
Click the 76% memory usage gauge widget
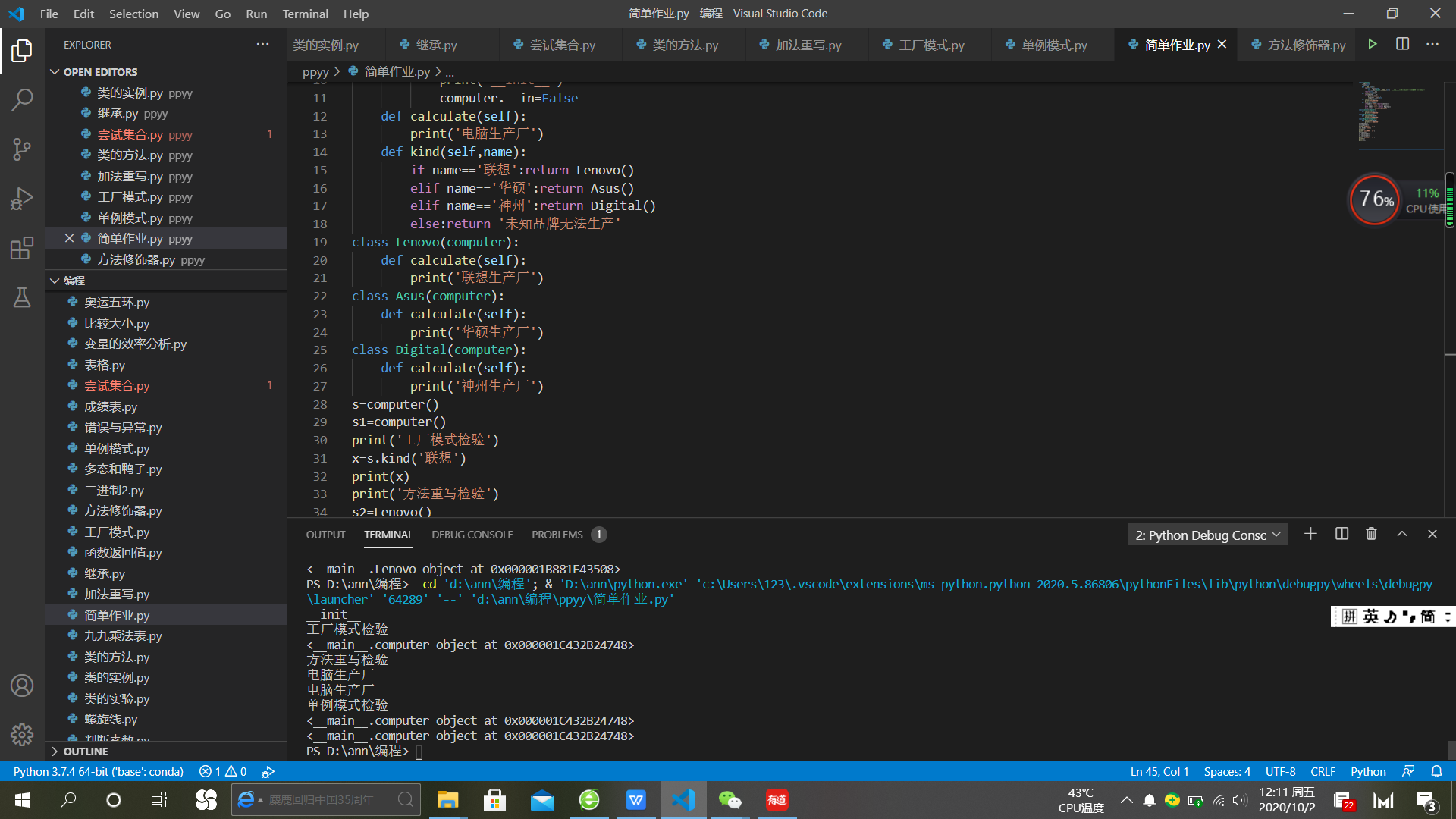[1374, 199]
